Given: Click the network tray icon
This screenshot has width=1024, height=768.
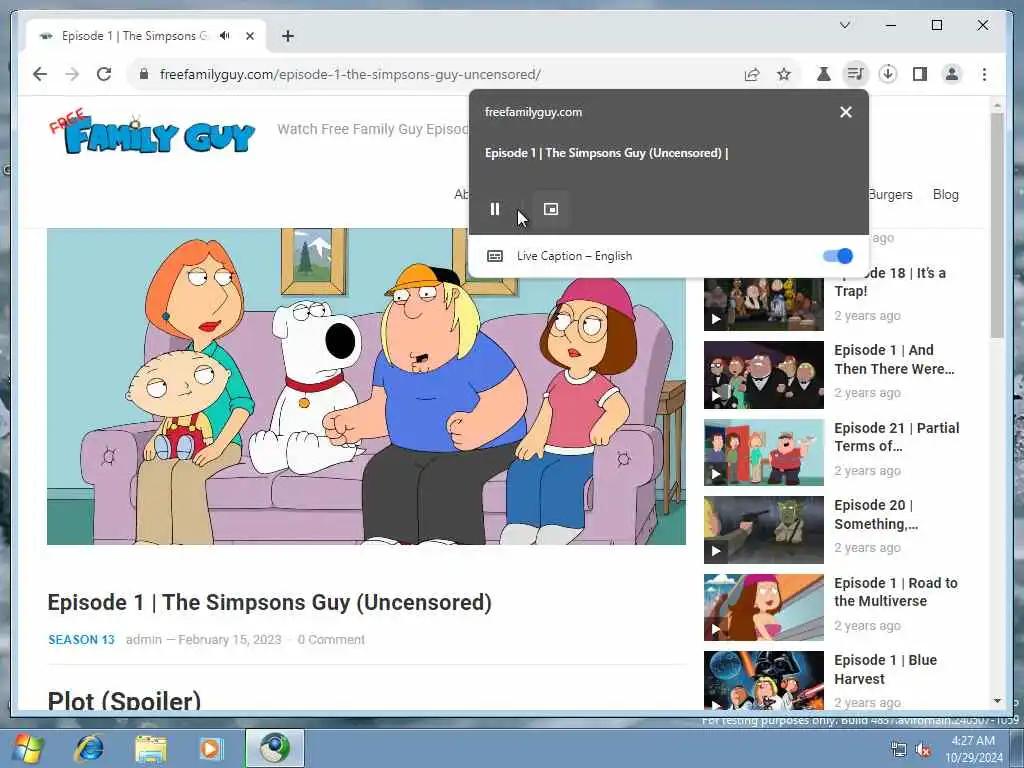Looking at the screenshot, I should coord(899,750).
